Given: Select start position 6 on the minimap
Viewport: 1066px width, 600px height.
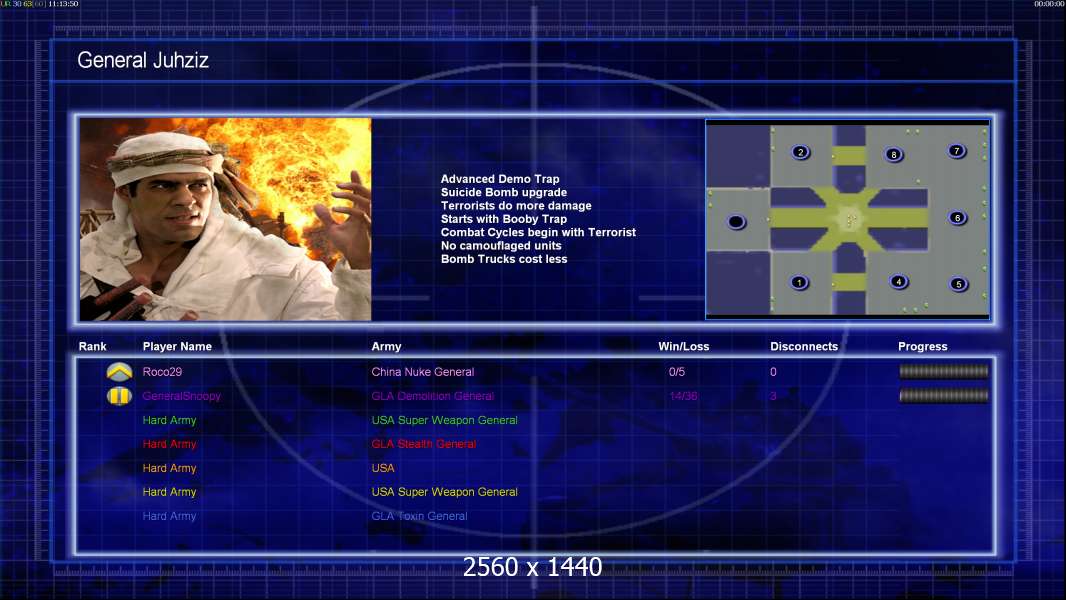Looking at the screenshot, I should click(957, 218).
